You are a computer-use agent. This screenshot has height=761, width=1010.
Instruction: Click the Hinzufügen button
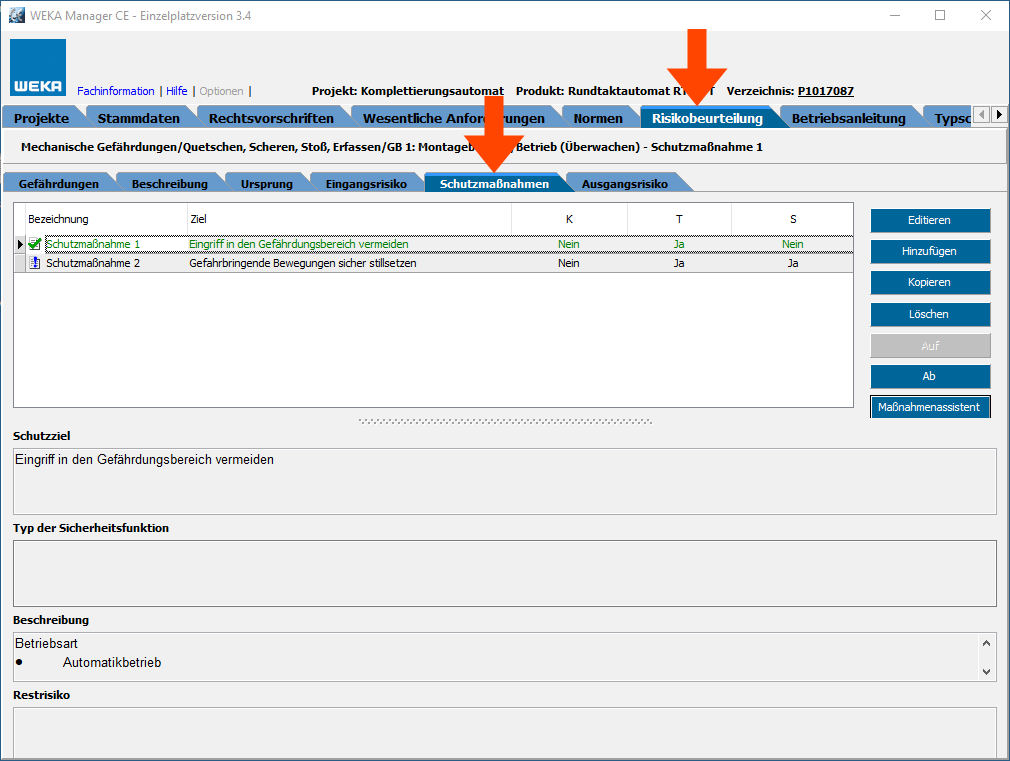point(929,251)
